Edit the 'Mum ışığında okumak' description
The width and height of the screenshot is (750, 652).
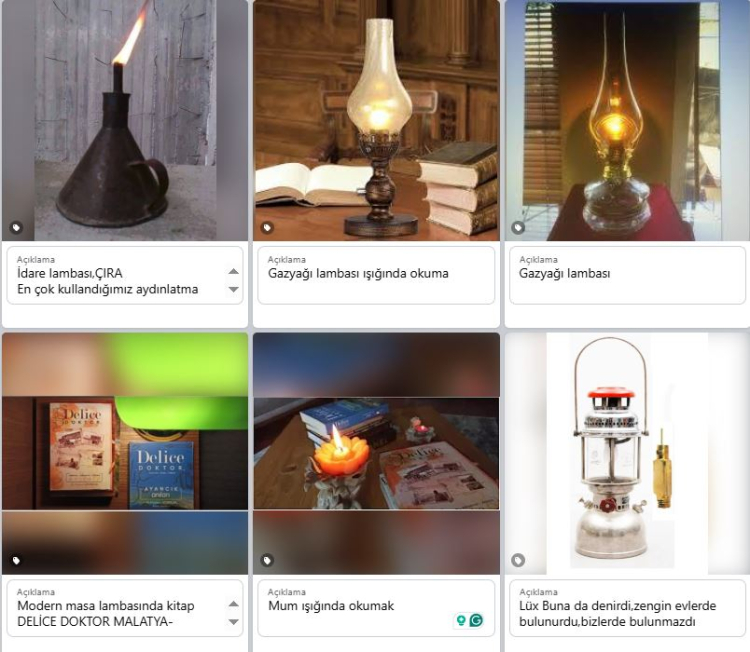click(376, 608)
